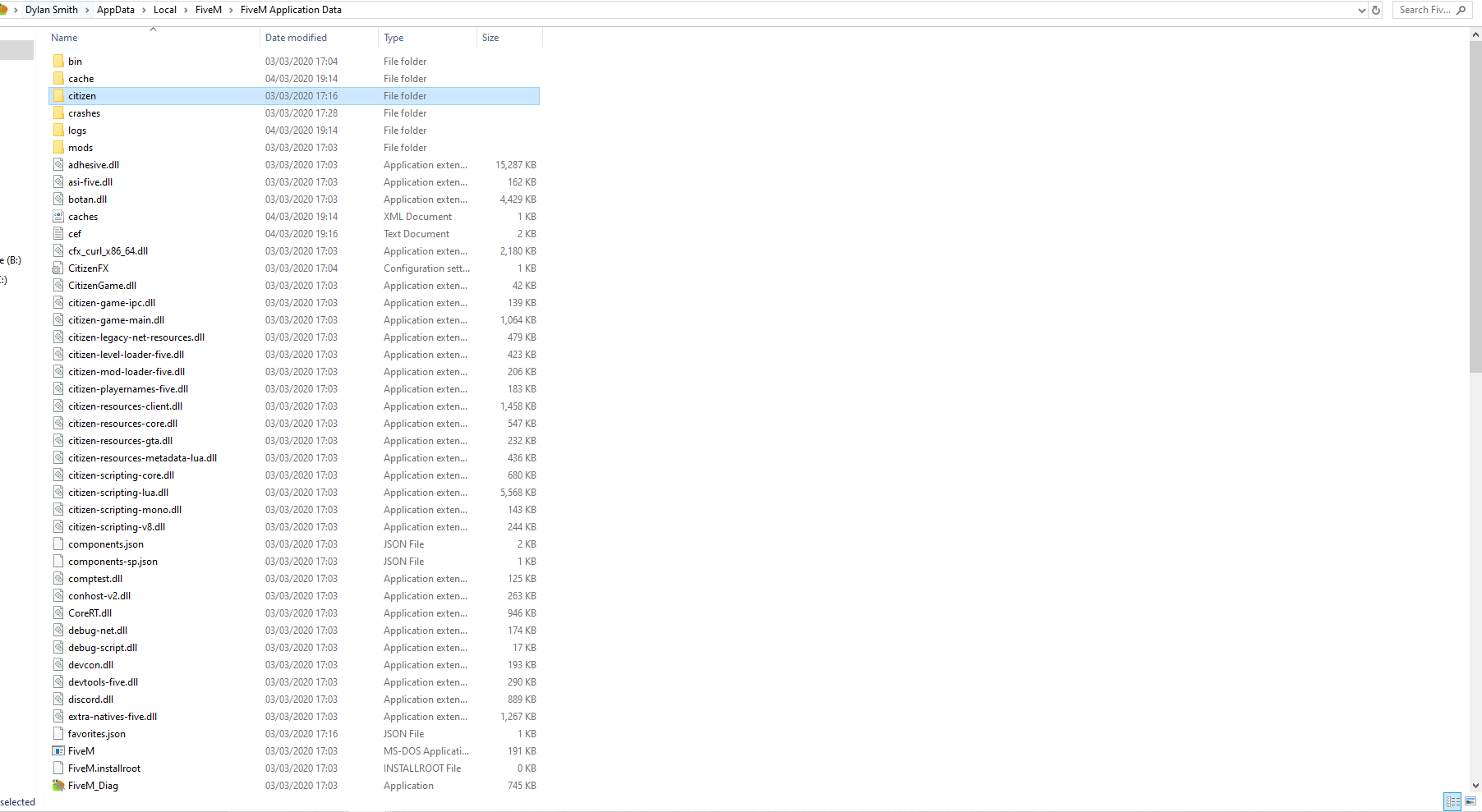Select the crashes folder icon
The height and width of the screenshot is (812, 1482).
coord(58,112)
